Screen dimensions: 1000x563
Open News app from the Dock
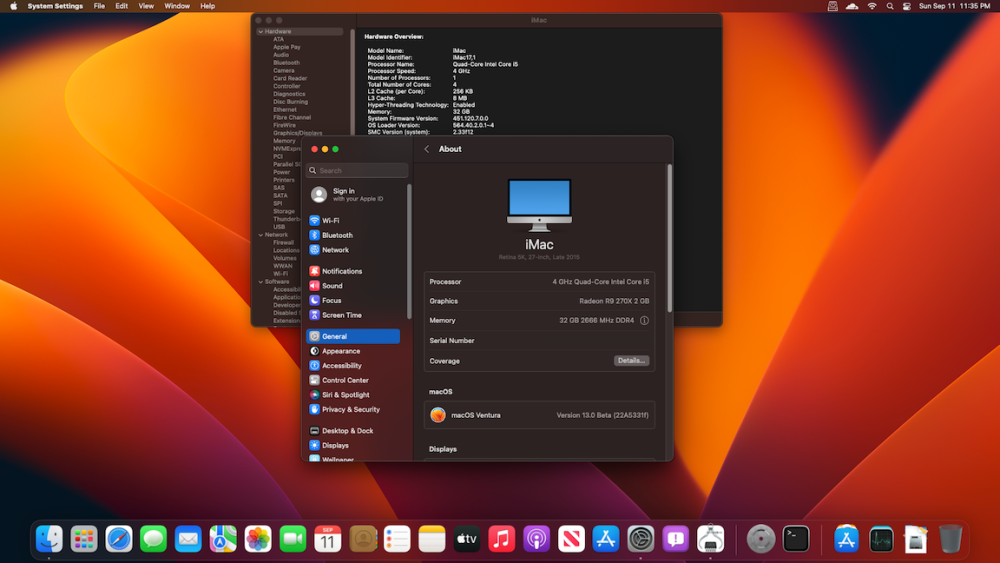tap(571, 539)
